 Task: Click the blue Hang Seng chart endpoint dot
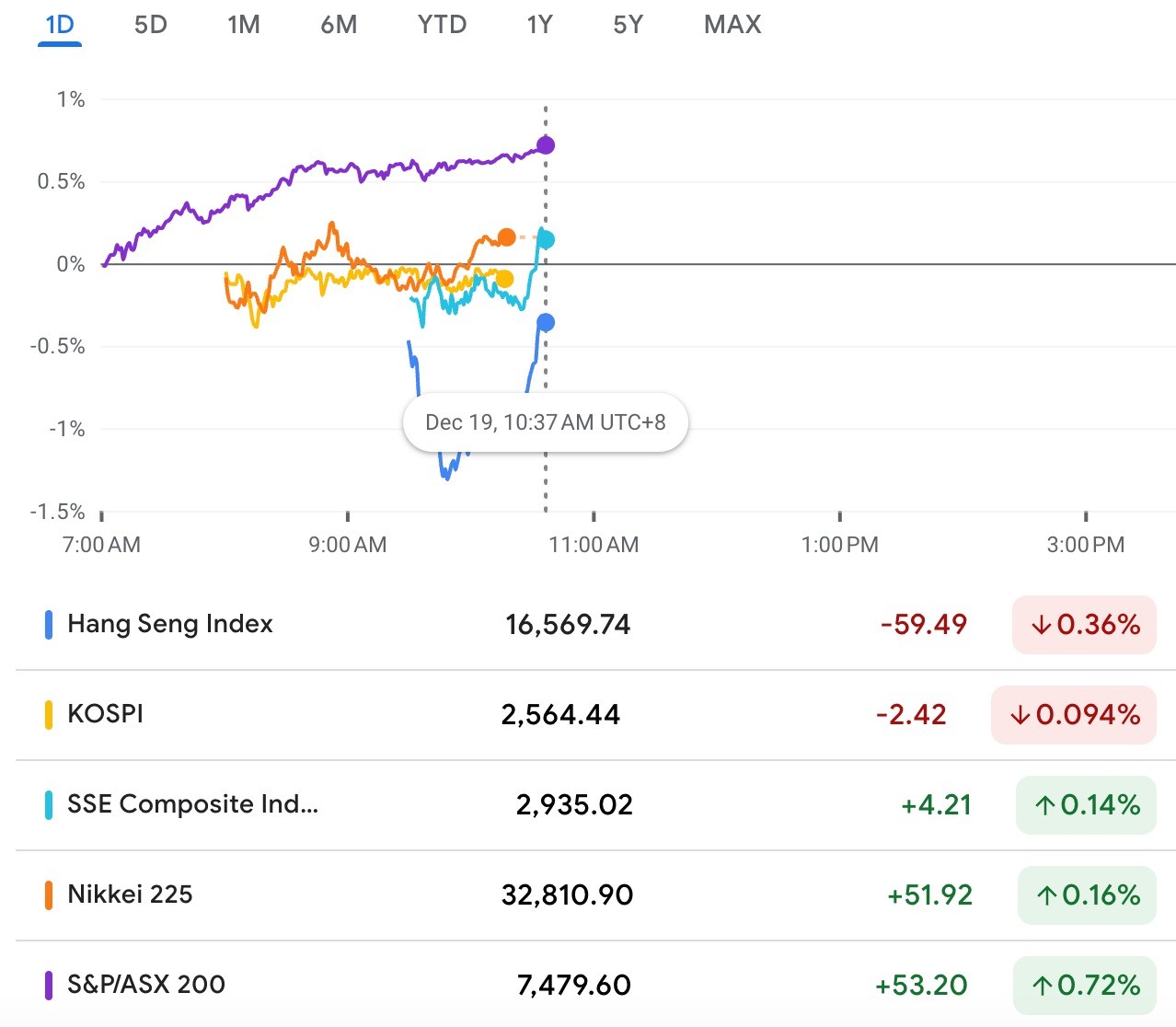coord(546,322)
